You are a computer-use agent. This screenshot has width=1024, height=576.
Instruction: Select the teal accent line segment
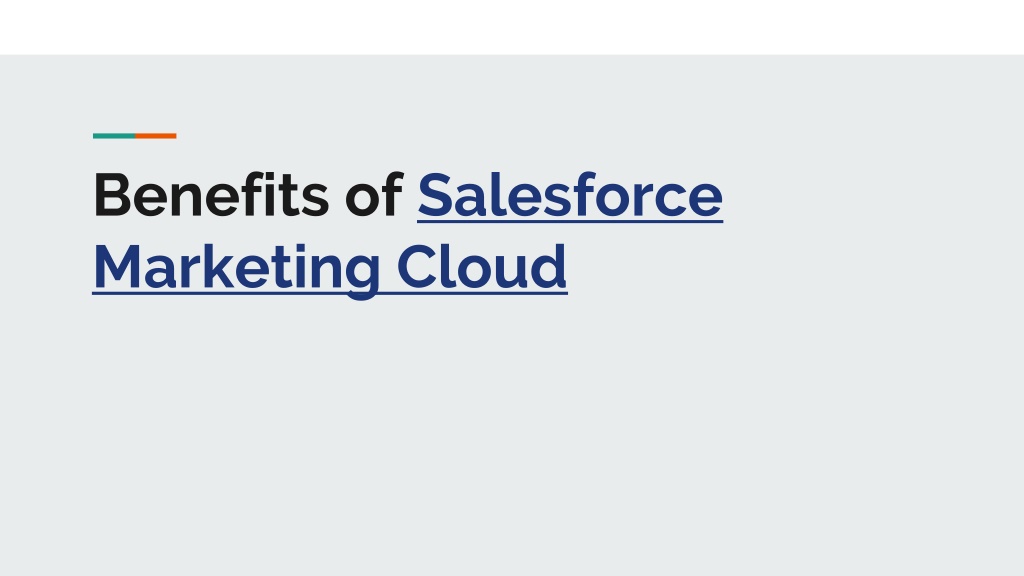coord(114,136)
